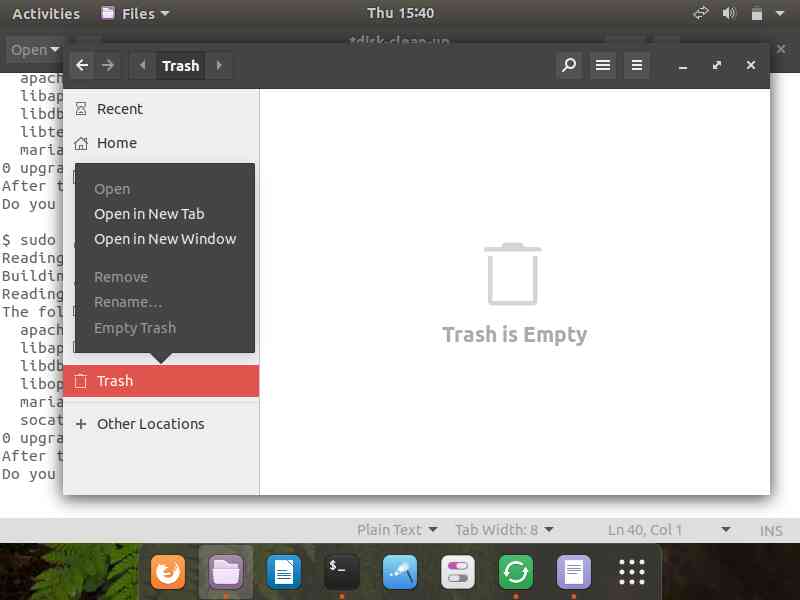Open the Files app menu in top bar
The image size is (800, 600).
coord(136,13)
